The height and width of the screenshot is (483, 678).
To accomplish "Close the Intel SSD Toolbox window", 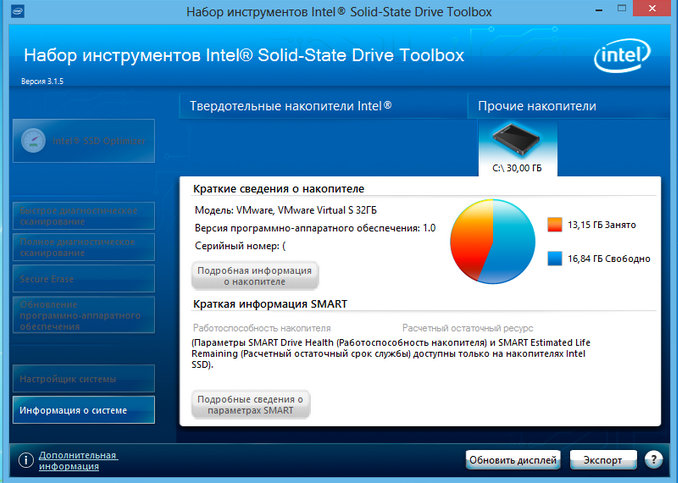I will pyautogui.click(x=652, y=8).
